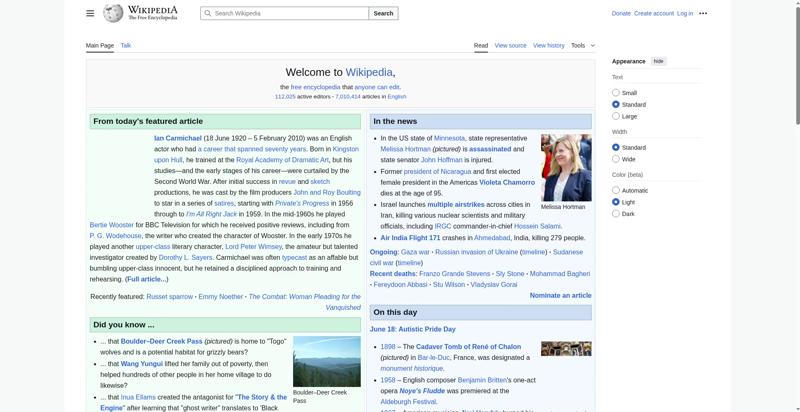Open the View history tab

tap(548, 45)
